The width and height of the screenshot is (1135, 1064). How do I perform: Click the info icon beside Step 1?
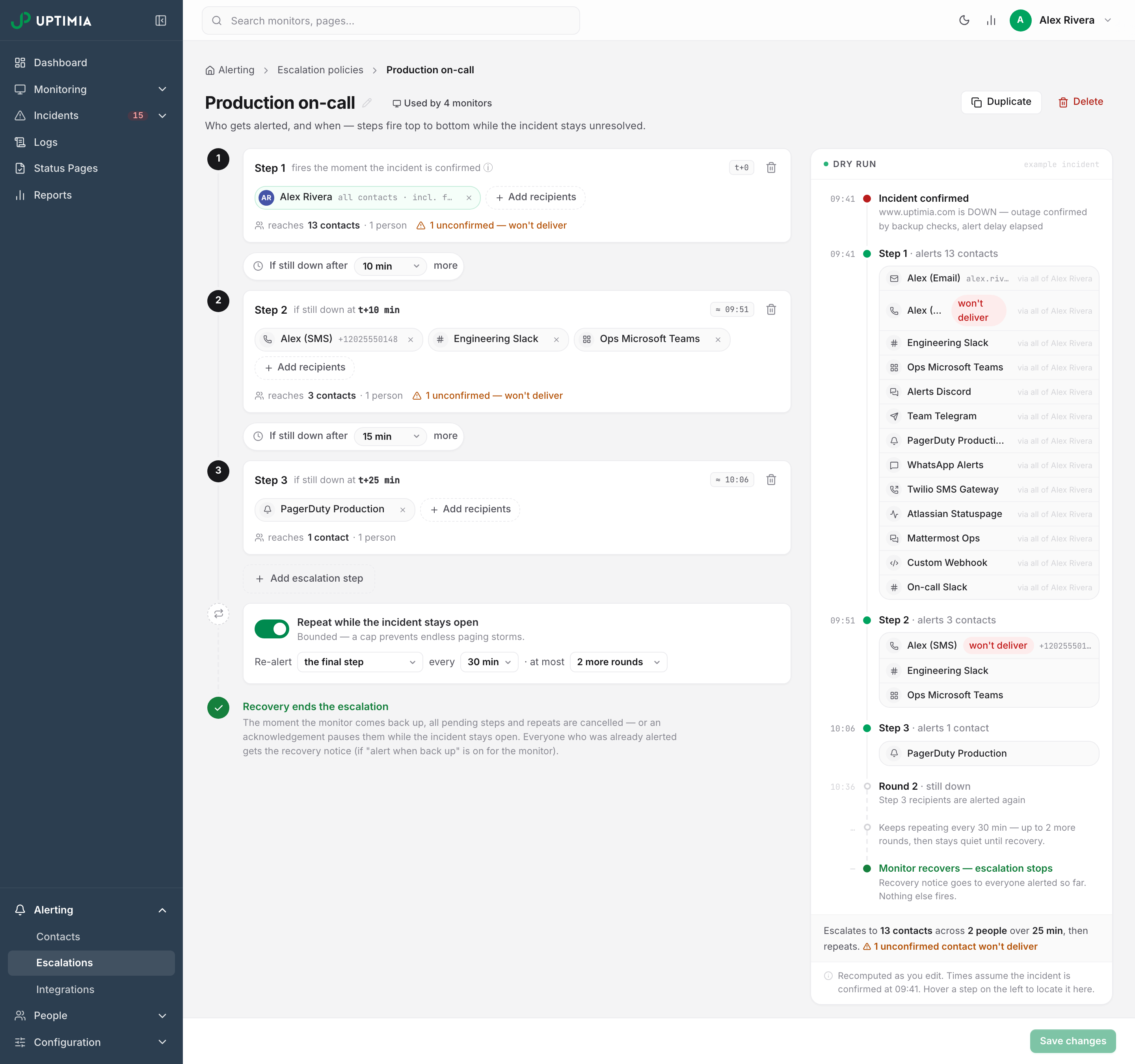tap(488, 168)
